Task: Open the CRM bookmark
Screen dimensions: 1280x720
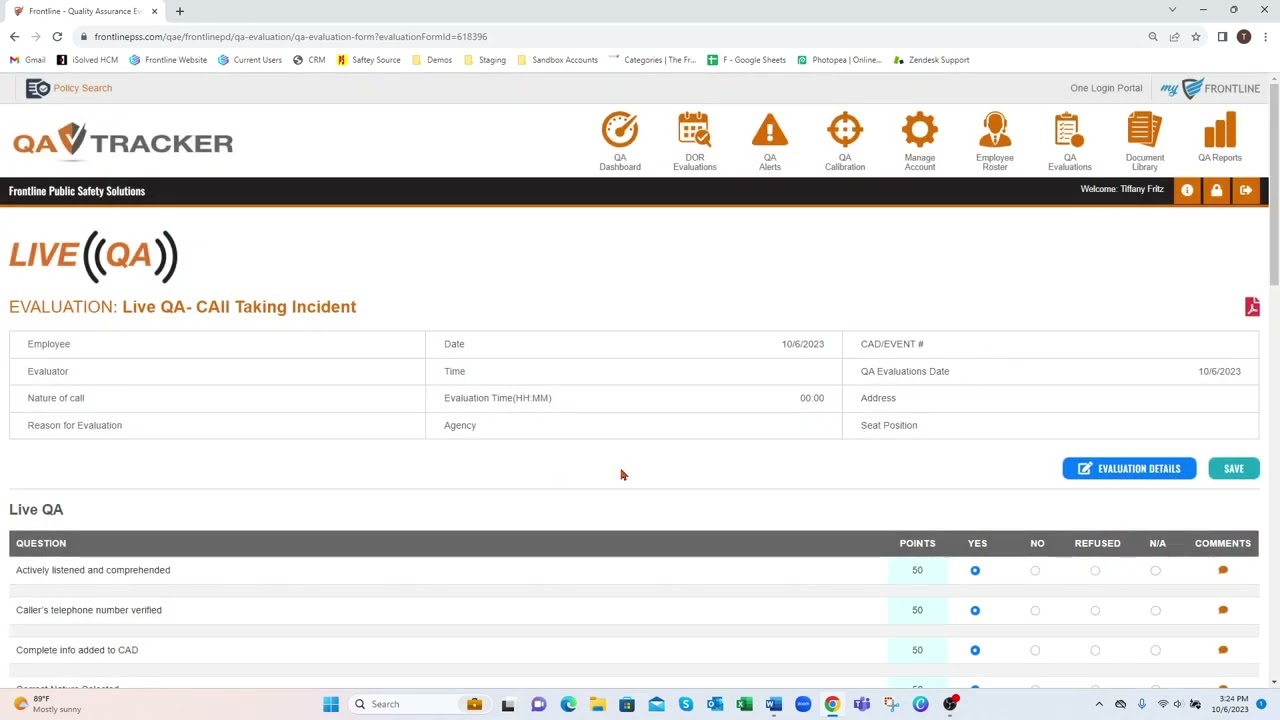Action: tap(309, 60)
